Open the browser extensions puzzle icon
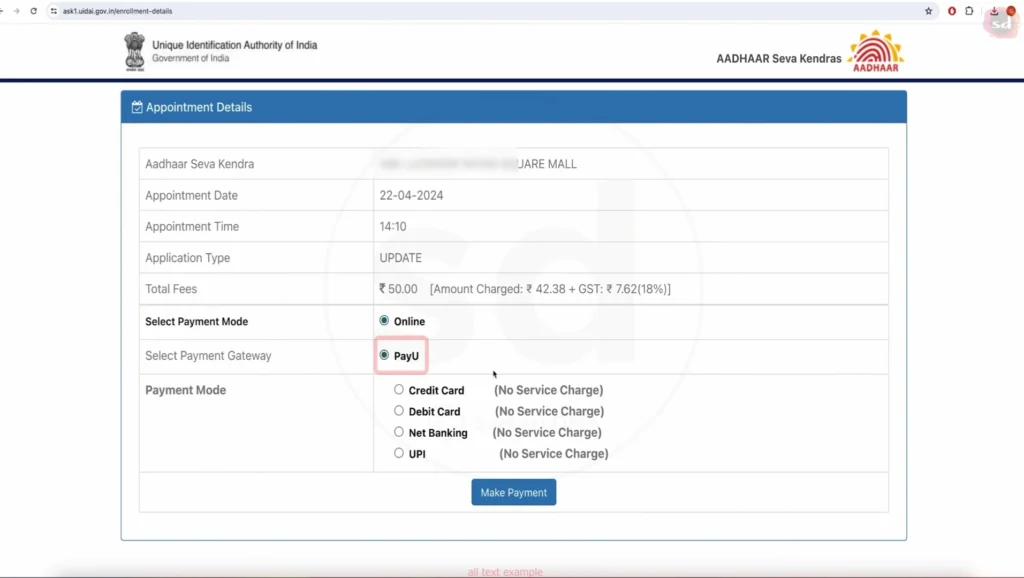The height and width of the screenshot is (578, 1024). click(x=969, y=11)
